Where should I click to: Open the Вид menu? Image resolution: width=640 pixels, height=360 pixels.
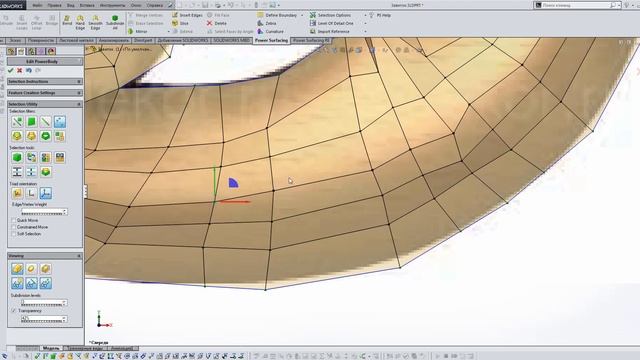71,5
